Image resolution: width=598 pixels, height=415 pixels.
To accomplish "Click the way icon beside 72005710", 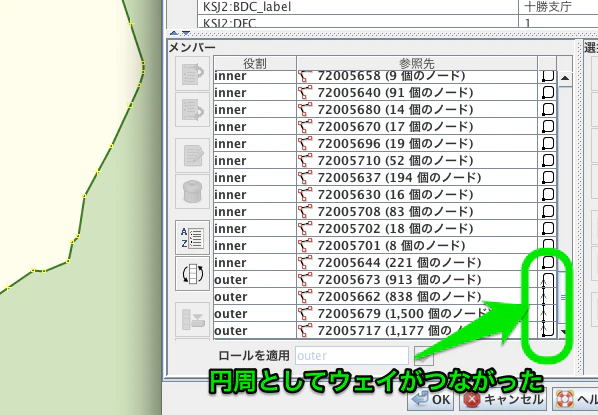I will (x=305, y=161).
